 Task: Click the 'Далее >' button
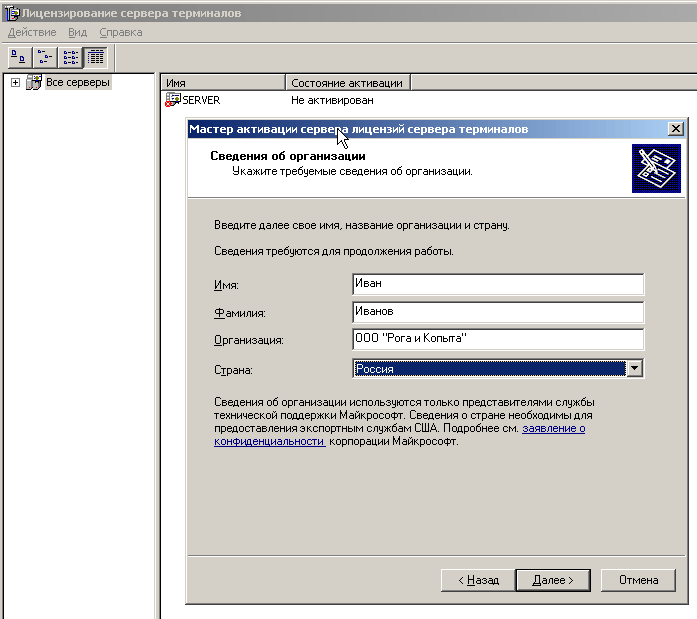tap(553, 580)
